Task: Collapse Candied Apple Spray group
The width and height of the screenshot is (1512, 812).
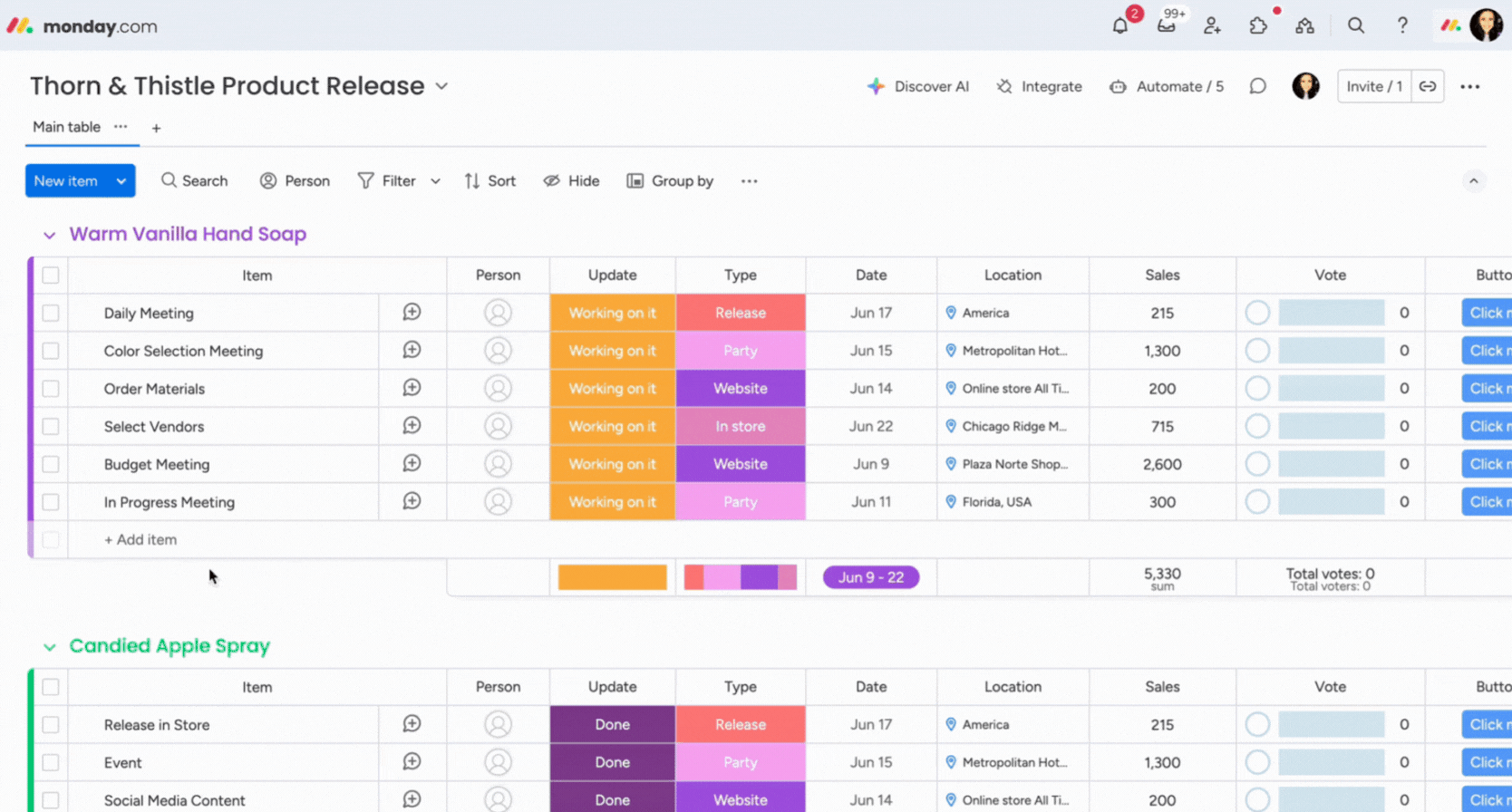Action: (x=49, y=647)
